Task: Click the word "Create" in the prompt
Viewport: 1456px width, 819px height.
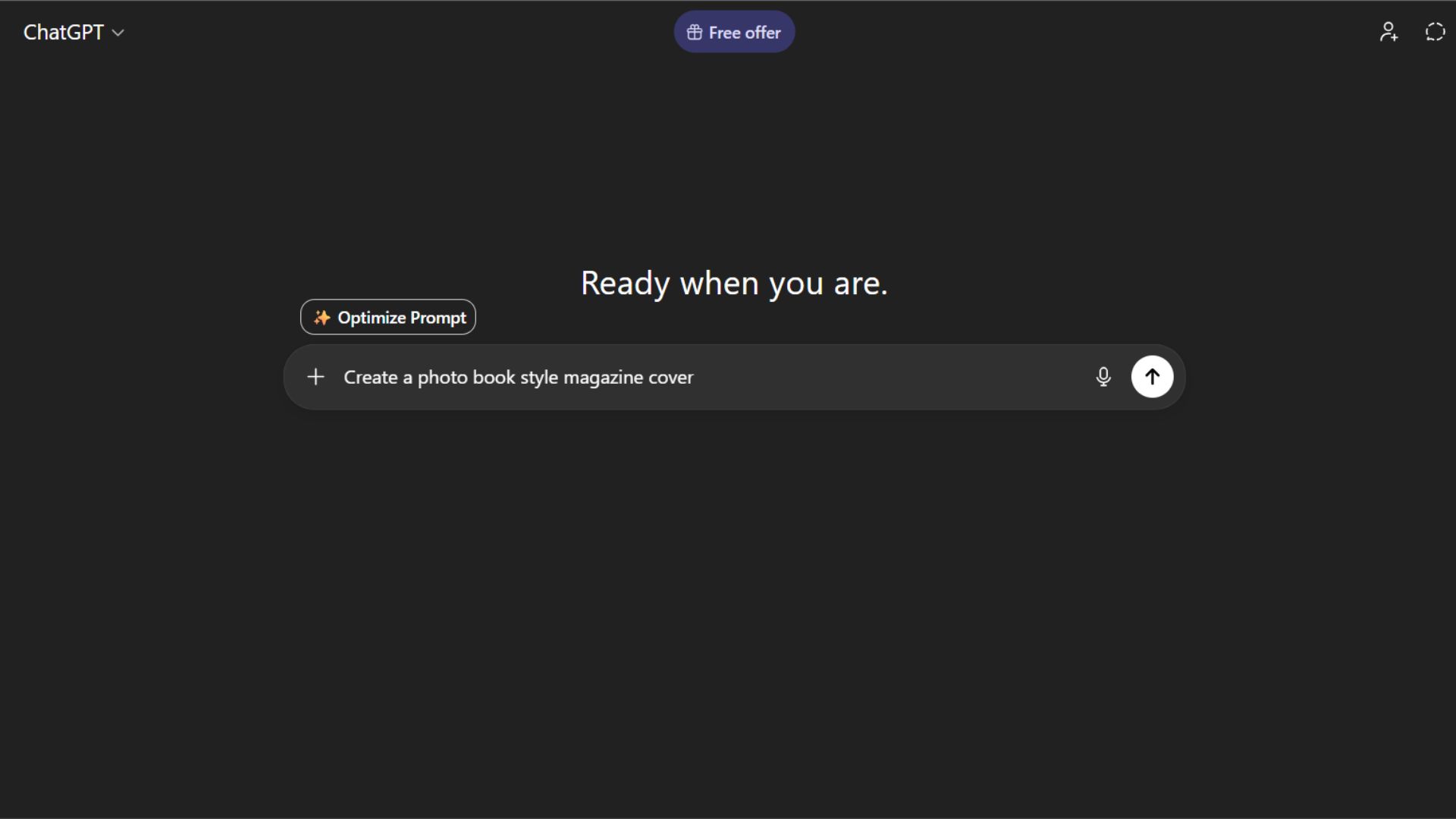Action: click(370, 378)
